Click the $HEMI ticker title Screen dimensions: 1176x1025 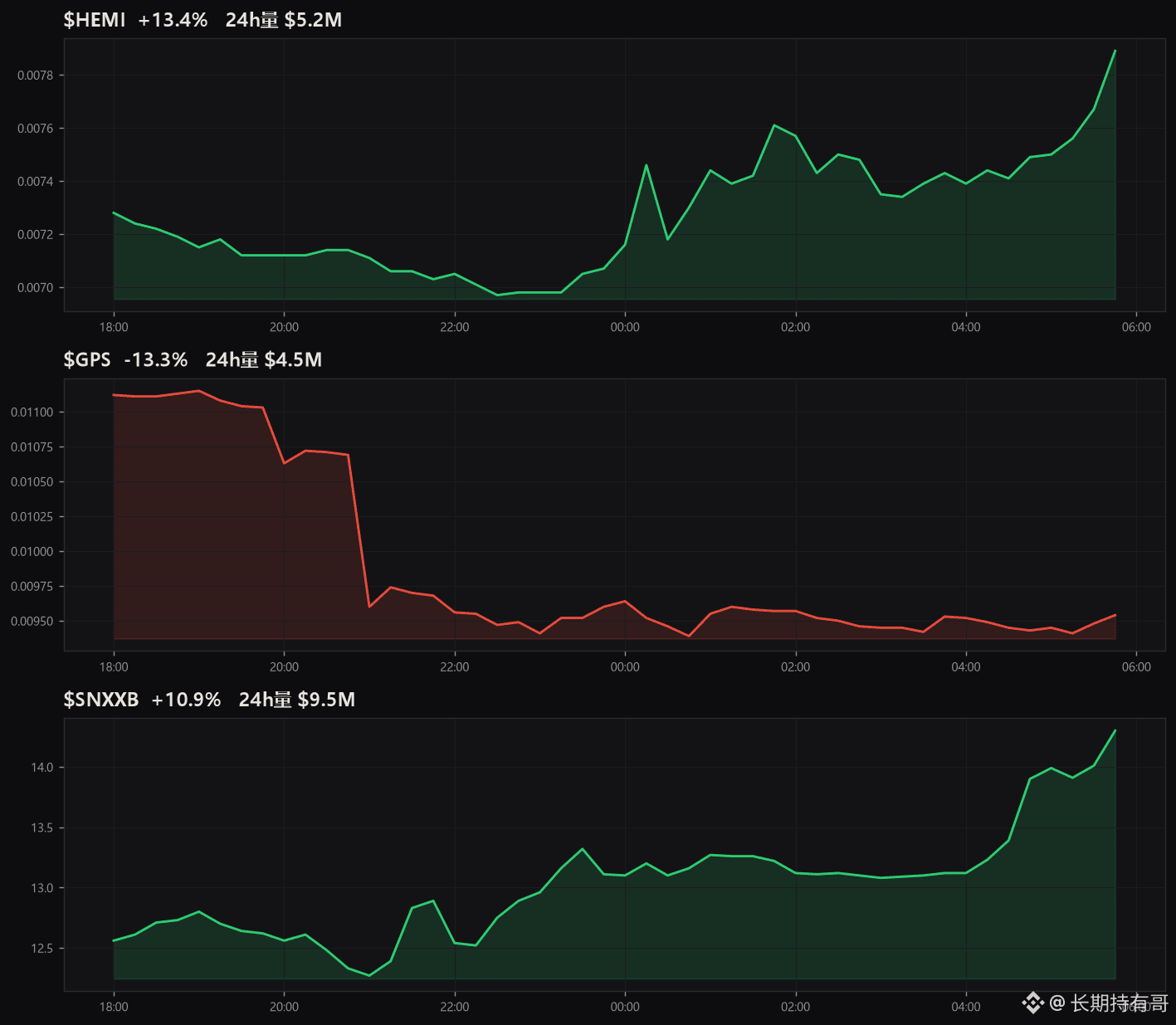(x=95, y=20)
